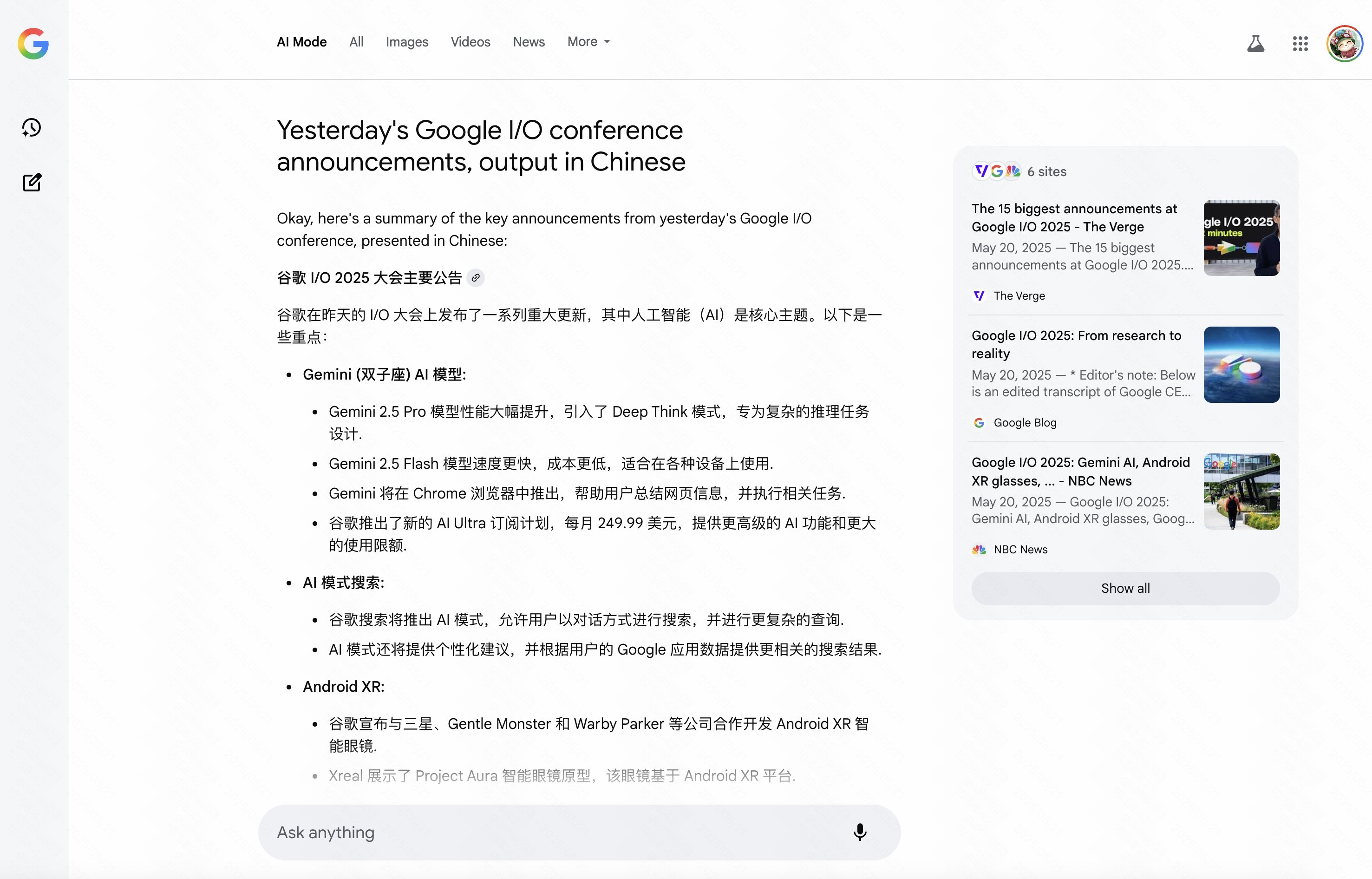Screen dimensions: 1372x879
Task: Click The Verge favicon in 6 sites
Action: click(981, 171)
